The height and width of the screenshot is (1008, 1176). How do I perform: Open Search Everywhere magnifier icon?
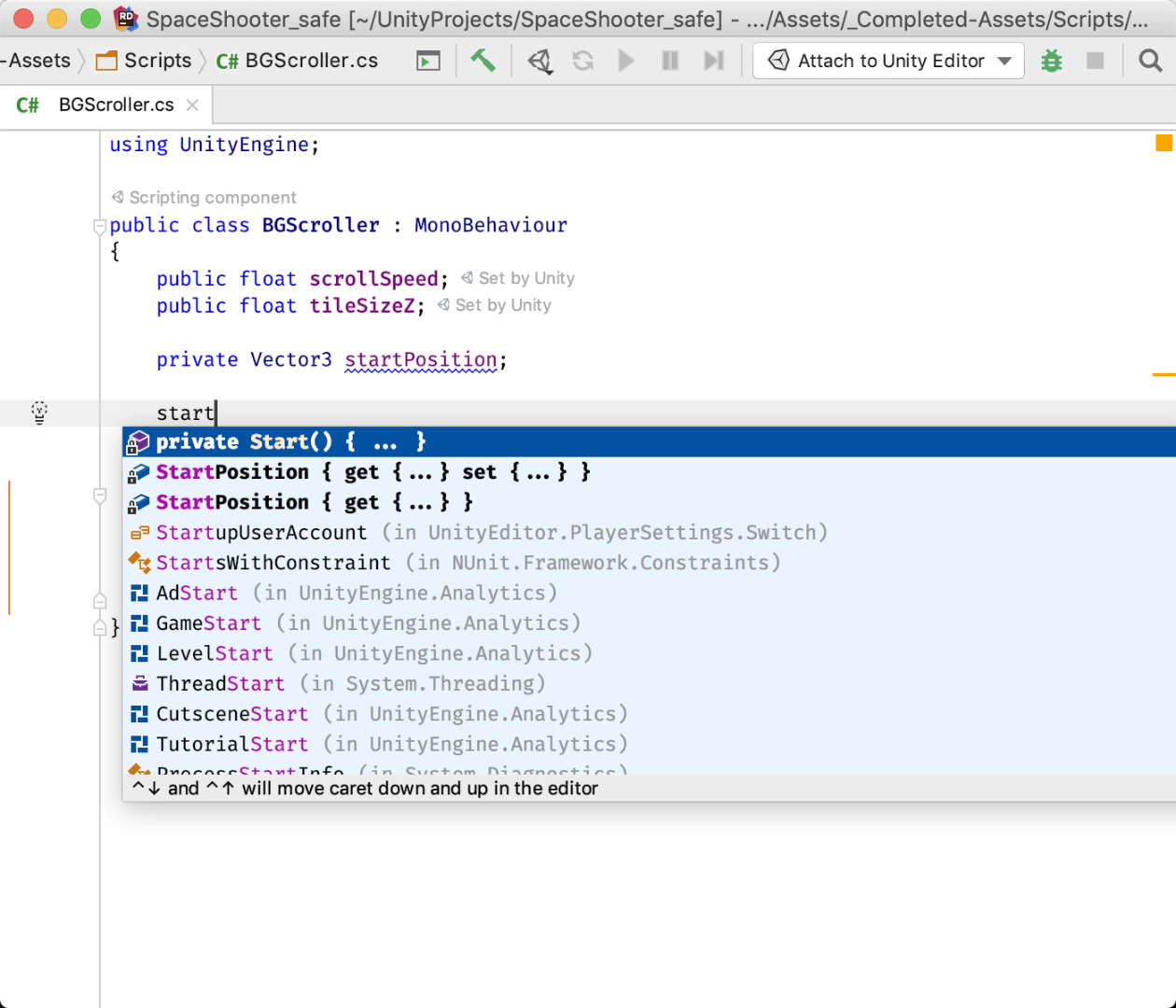[1150, 62]
